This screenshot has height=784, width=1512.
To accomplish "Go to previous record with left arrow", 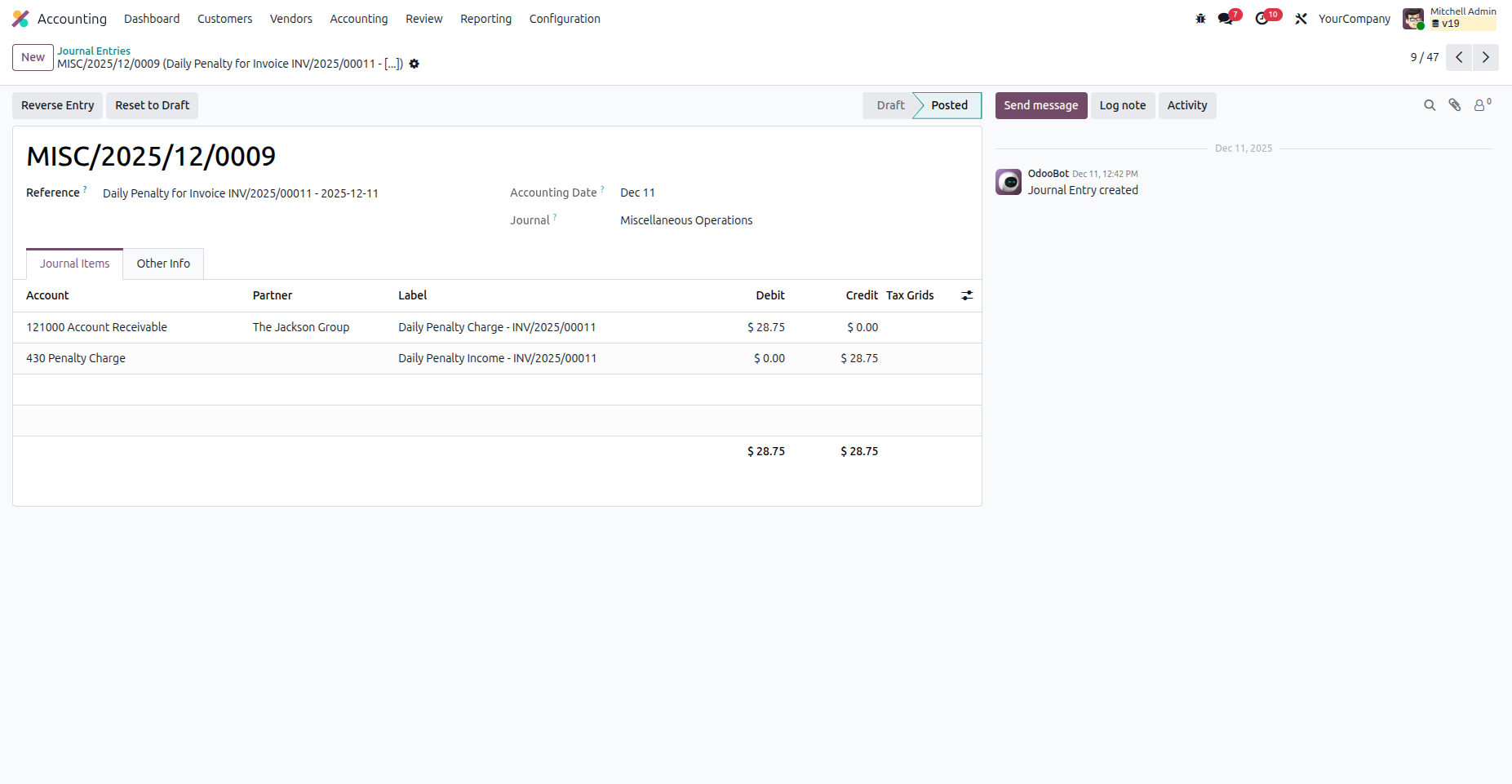I will 1459,57.
